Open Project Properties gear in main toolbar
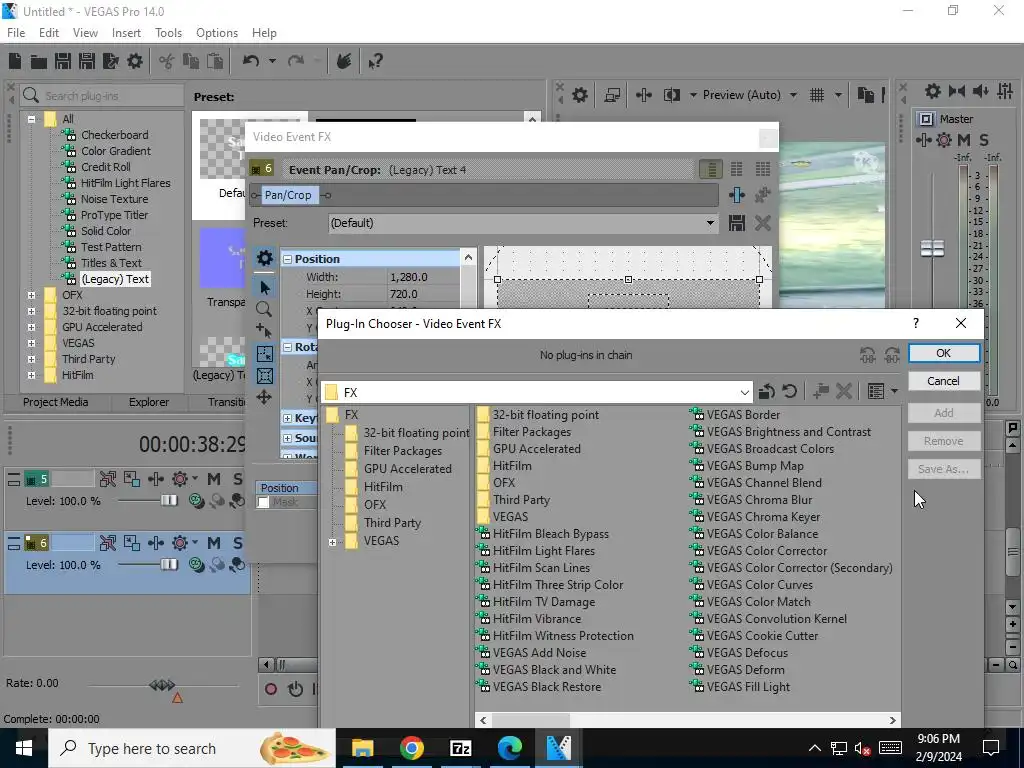This screenshot has height=768, width=1024. [135, 61]
